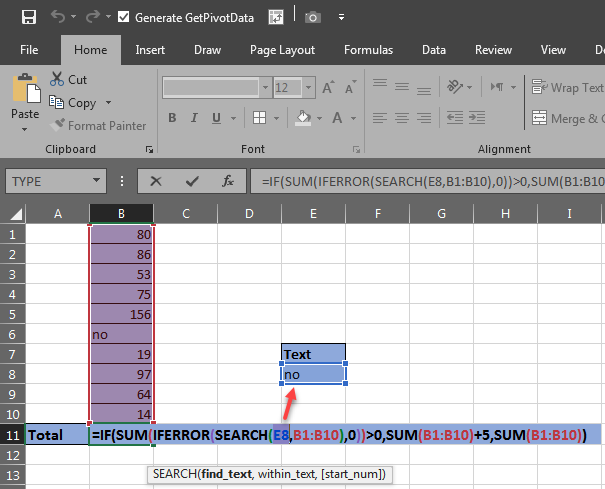Decrease font size with small A icon
The image size is (605, 489).
[x=351, y=88]
